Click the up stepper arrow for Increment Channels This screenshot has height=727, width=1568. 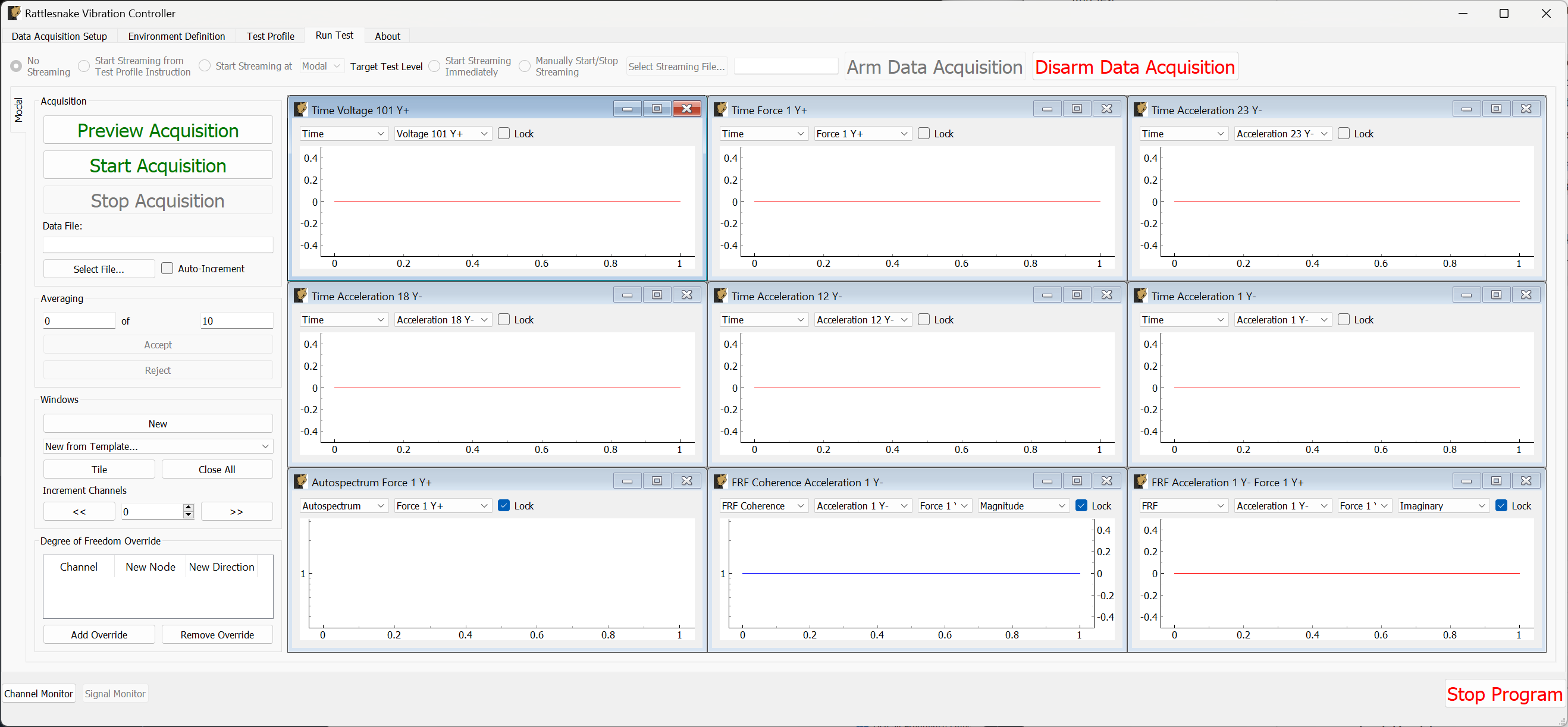(x=189, y=507)
